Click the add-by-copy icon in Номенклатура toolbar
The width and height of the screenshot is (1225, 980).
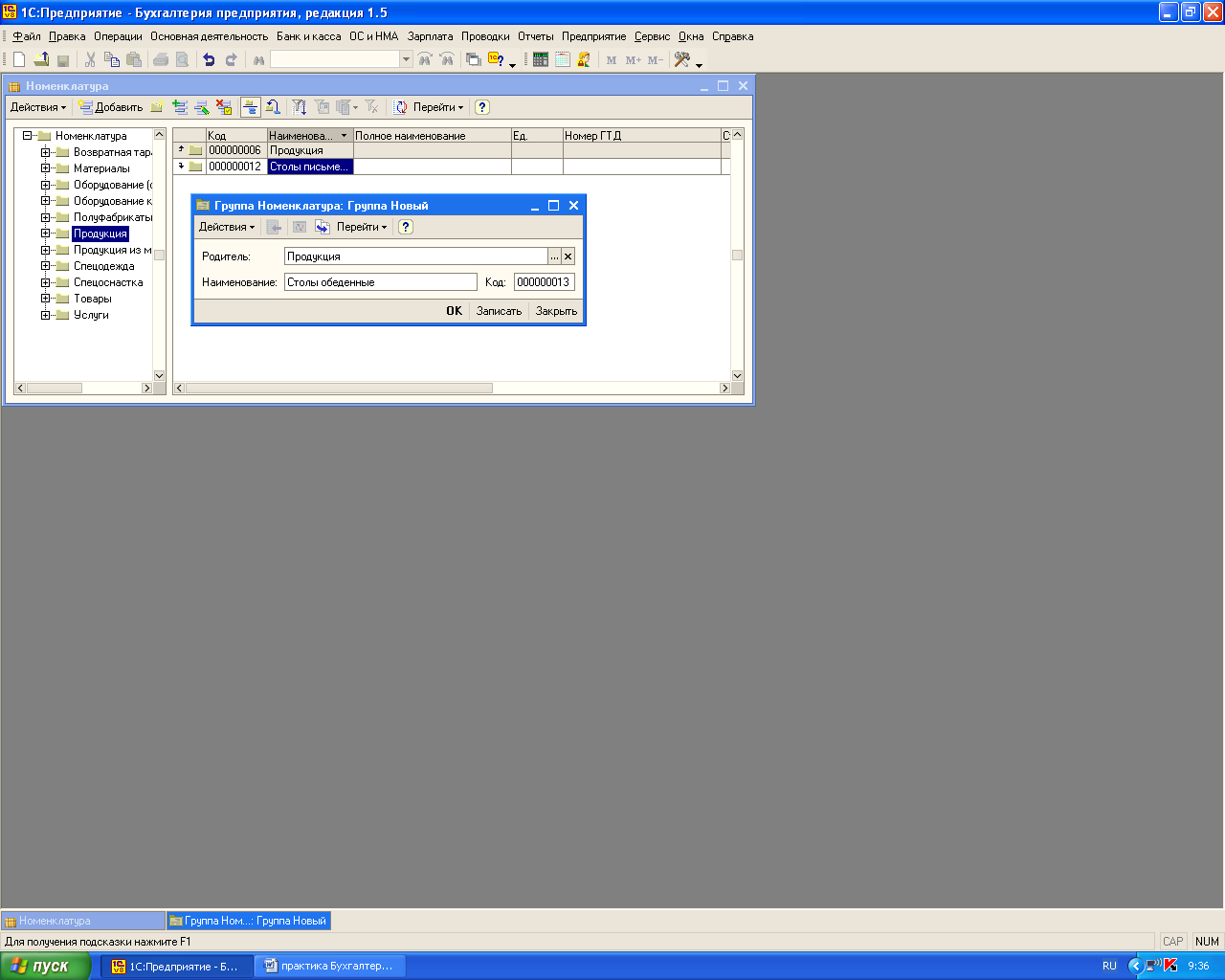click(179, 107)
